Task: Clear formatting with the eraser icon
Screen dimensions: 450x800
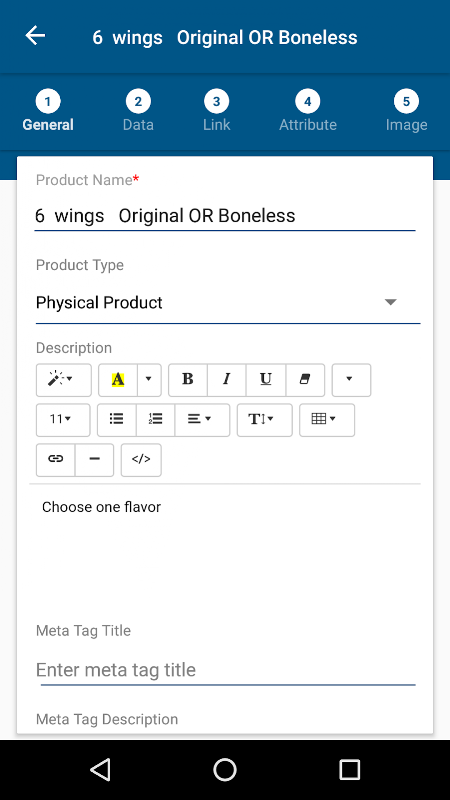Action: 305,380
